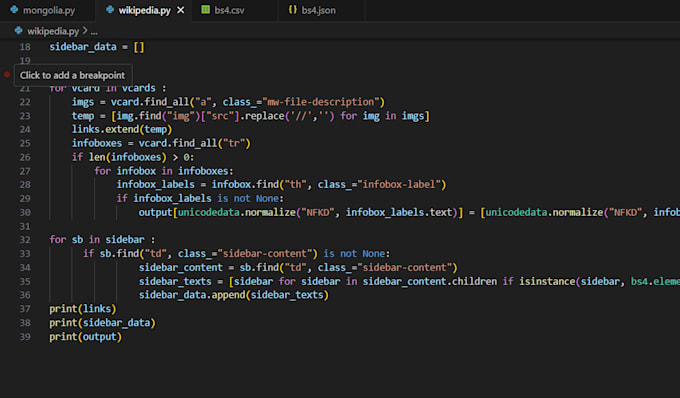Click 'temp' variable on line 23

pyautogui.click(x=83, y=116)
